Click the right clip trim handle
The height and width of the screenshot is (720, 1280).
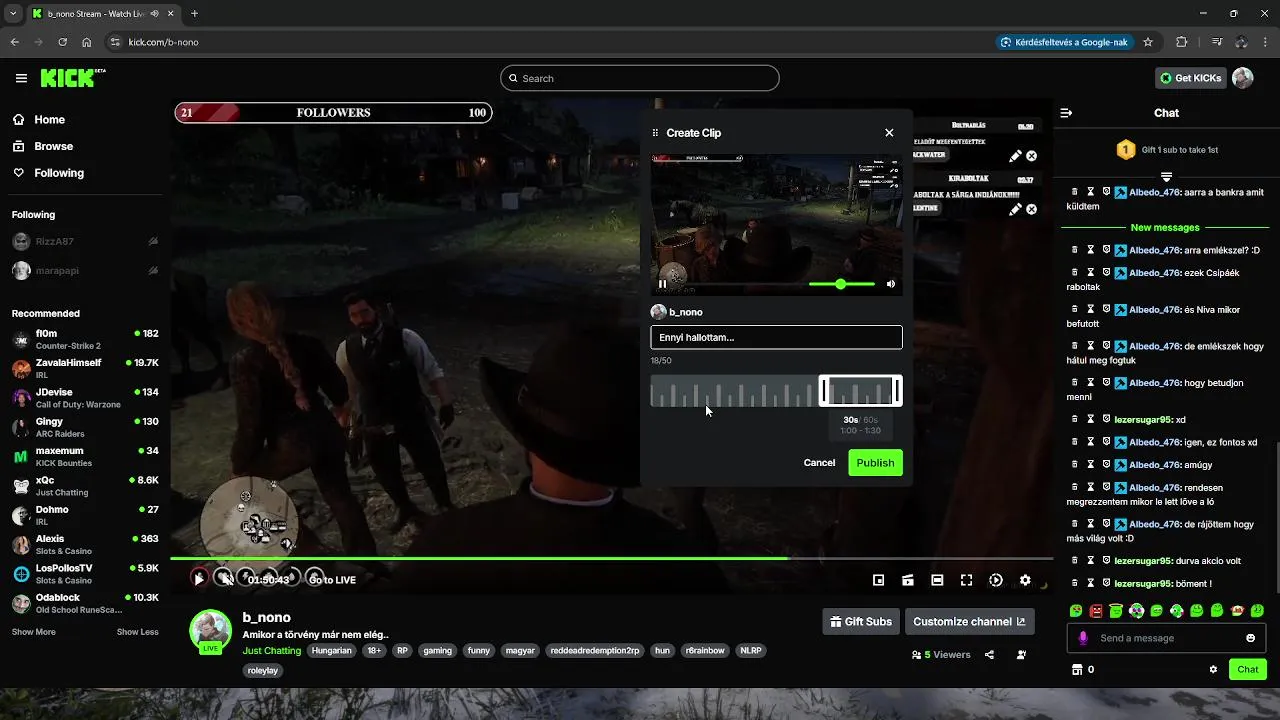pos(898,390)
